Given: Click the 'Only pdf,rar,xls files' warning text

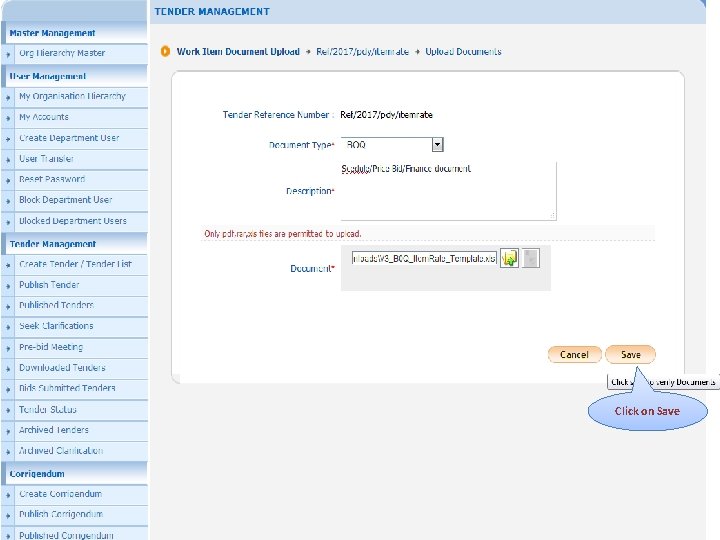Looking at the screenshot, I should pos(283,234).
